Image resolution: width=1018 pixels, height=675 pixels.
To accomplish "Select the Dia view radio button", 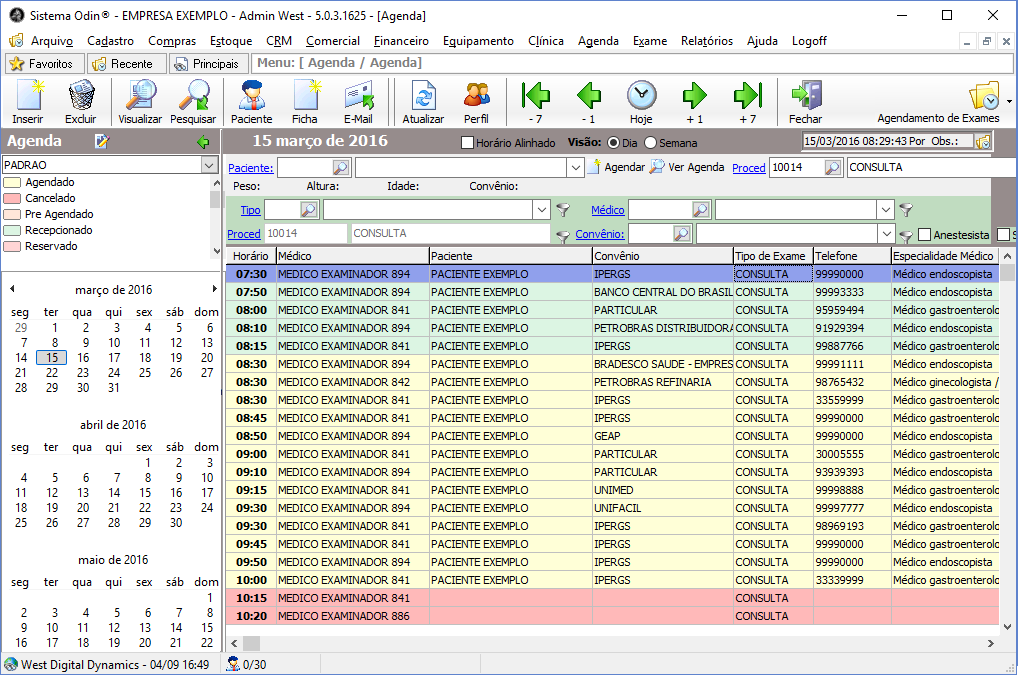I will [x=614, y=143].
